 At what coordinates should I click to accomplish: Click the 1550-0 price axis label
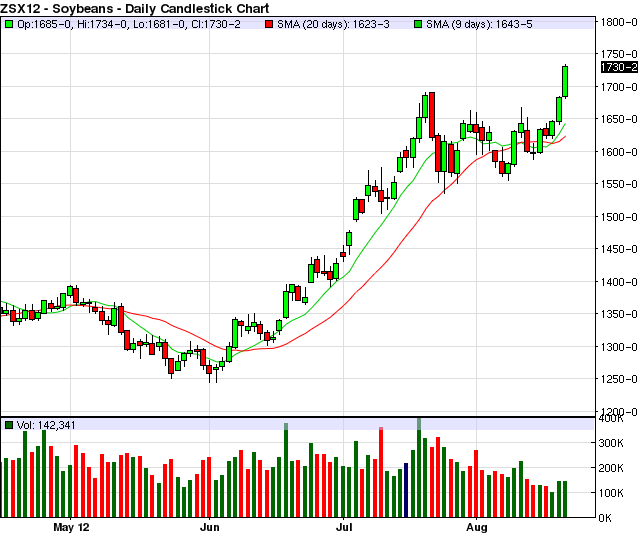click(x=619, y=184)
